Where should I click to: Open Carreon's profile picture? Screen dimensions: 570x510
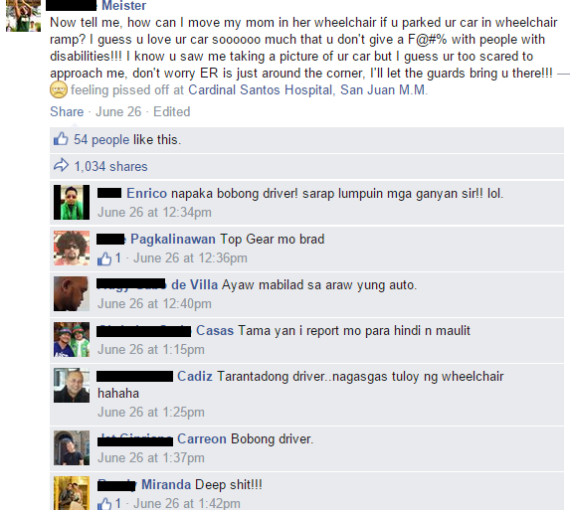point(72,448)
